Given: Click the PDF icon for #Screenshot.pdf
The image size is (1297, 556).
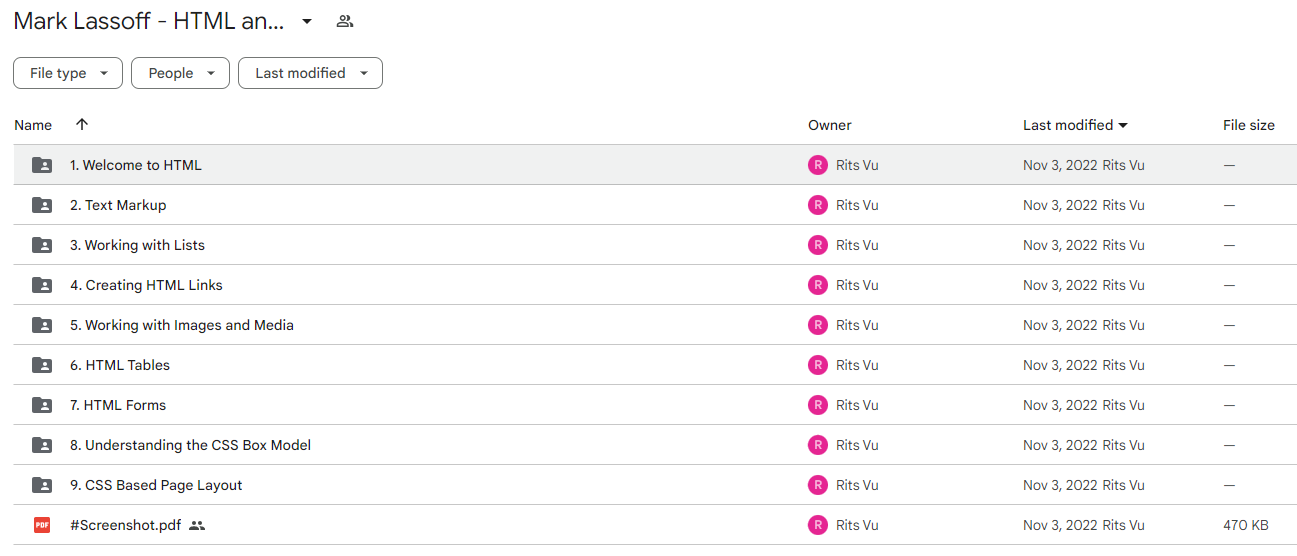Looking at the screenshot, I should (x=42, y=525).
